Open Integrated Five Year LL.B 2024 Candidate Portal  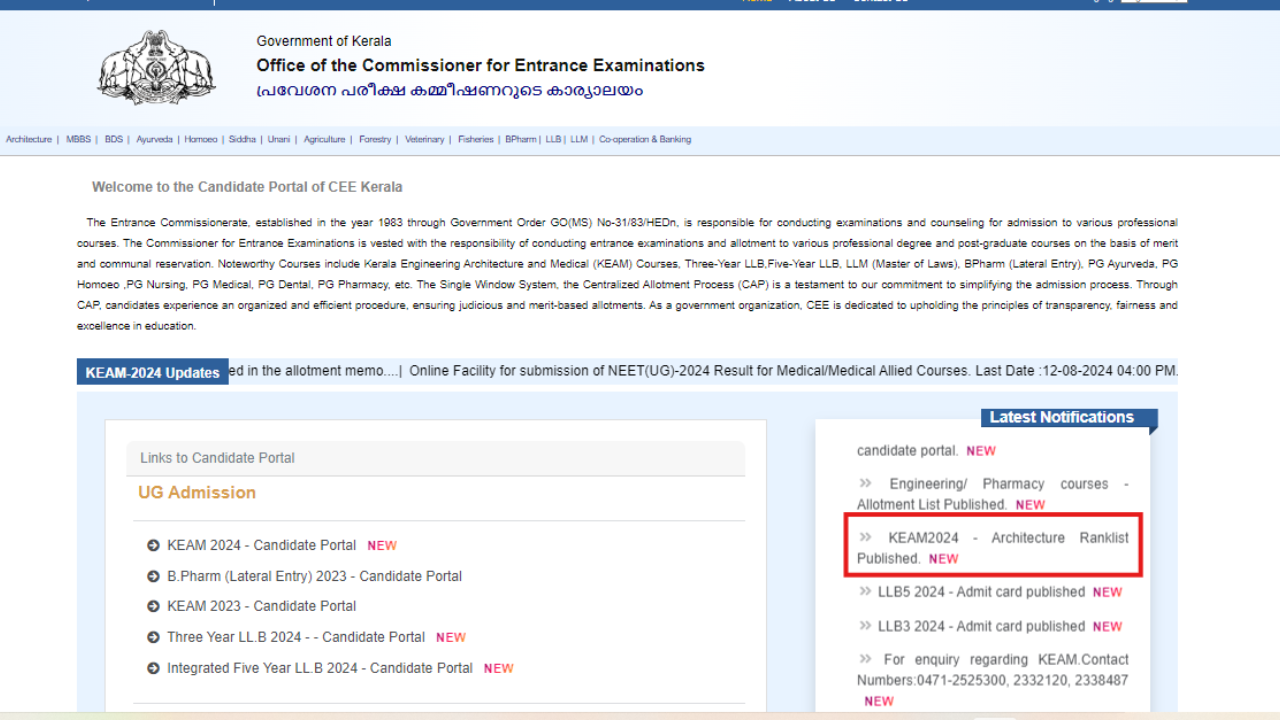click(x=319, y=668)
